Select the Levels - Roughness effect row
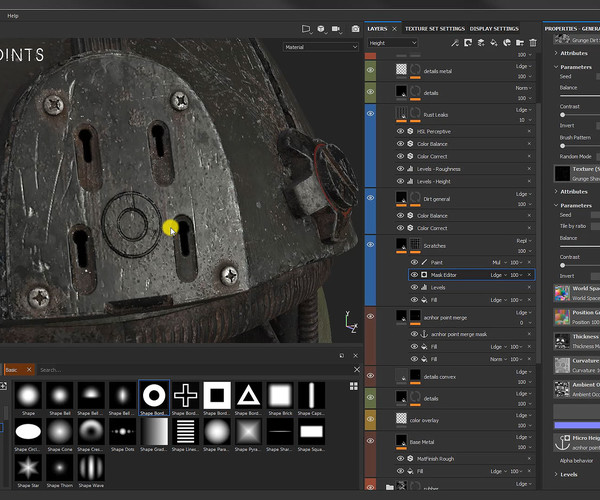The width and height of the screenshot is (600, 500). [x=464, y=169]
